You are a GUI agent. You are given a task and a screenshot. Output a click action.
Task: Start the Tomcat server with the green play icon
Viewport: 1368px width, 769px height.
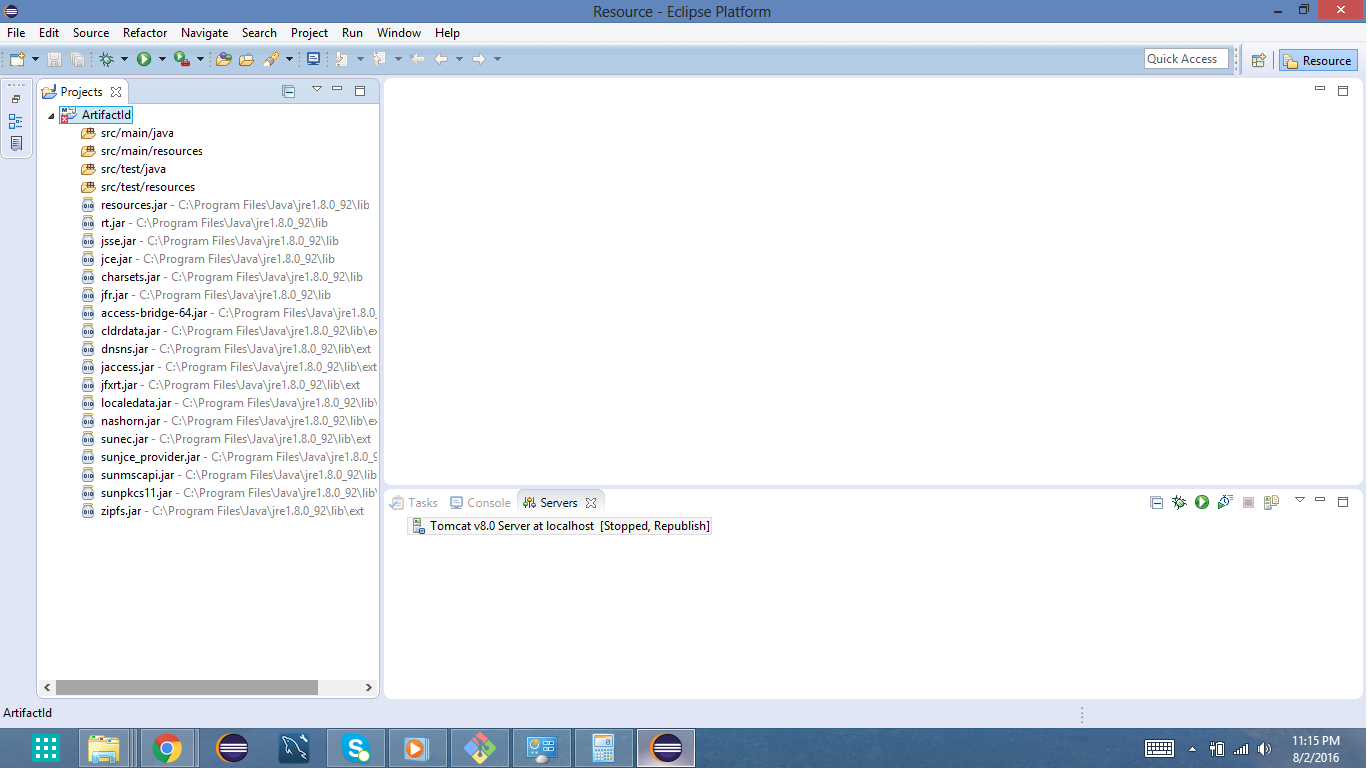(1202, 502)
